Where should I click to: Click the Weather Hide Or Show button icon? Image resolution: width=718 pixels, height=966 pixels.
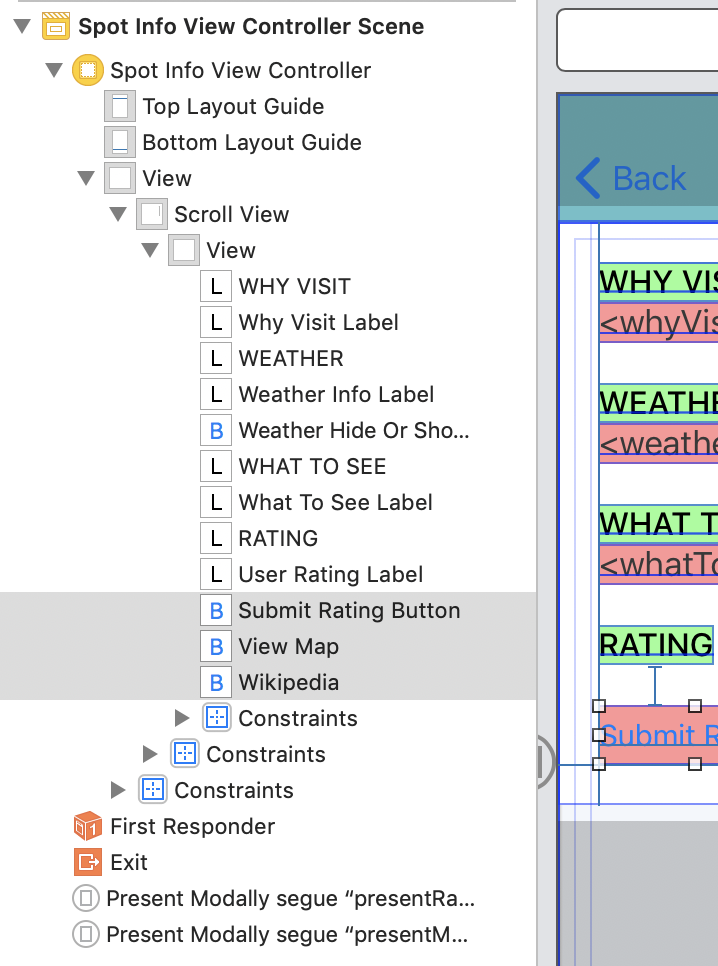click(216, 430)
